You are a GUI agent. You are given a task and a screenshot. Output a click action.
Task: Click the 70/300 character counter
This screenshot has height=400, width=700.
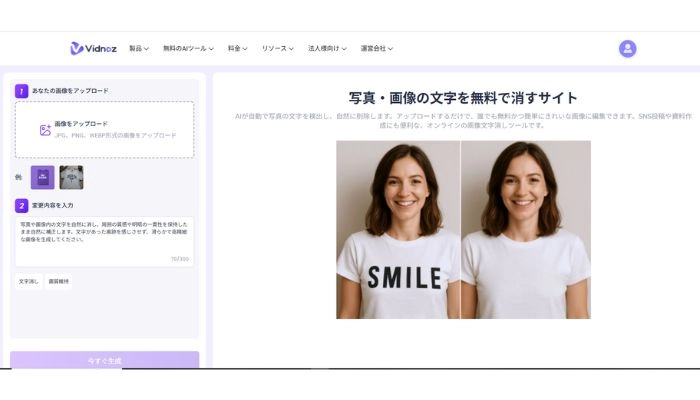click(x=180, y=259)
